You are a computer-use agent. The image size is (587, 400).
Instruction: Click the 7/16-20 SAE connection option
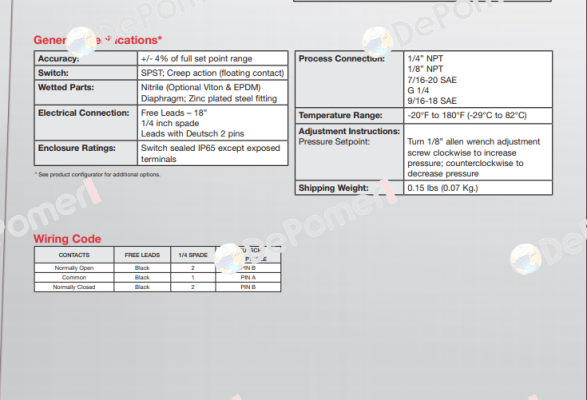click(x=432, y=80)
